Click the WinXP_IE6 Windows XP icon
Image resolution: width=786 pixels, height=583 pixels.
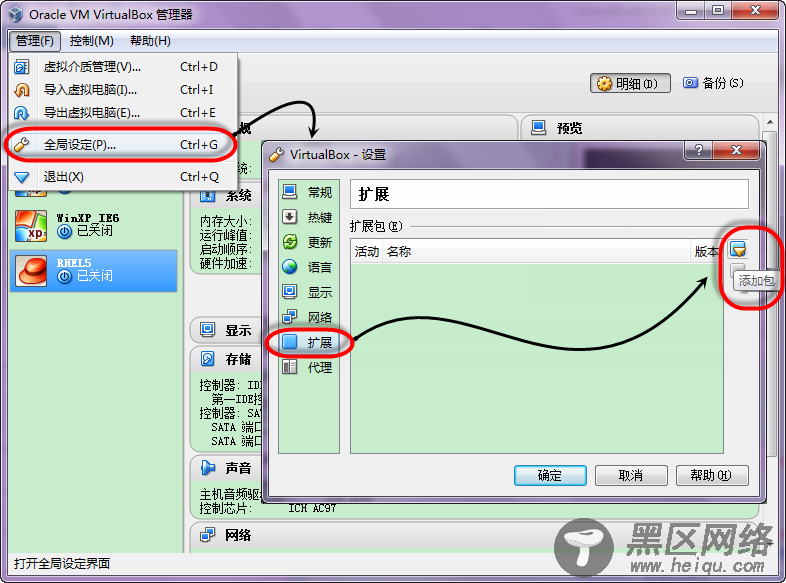tap(31, 226)
